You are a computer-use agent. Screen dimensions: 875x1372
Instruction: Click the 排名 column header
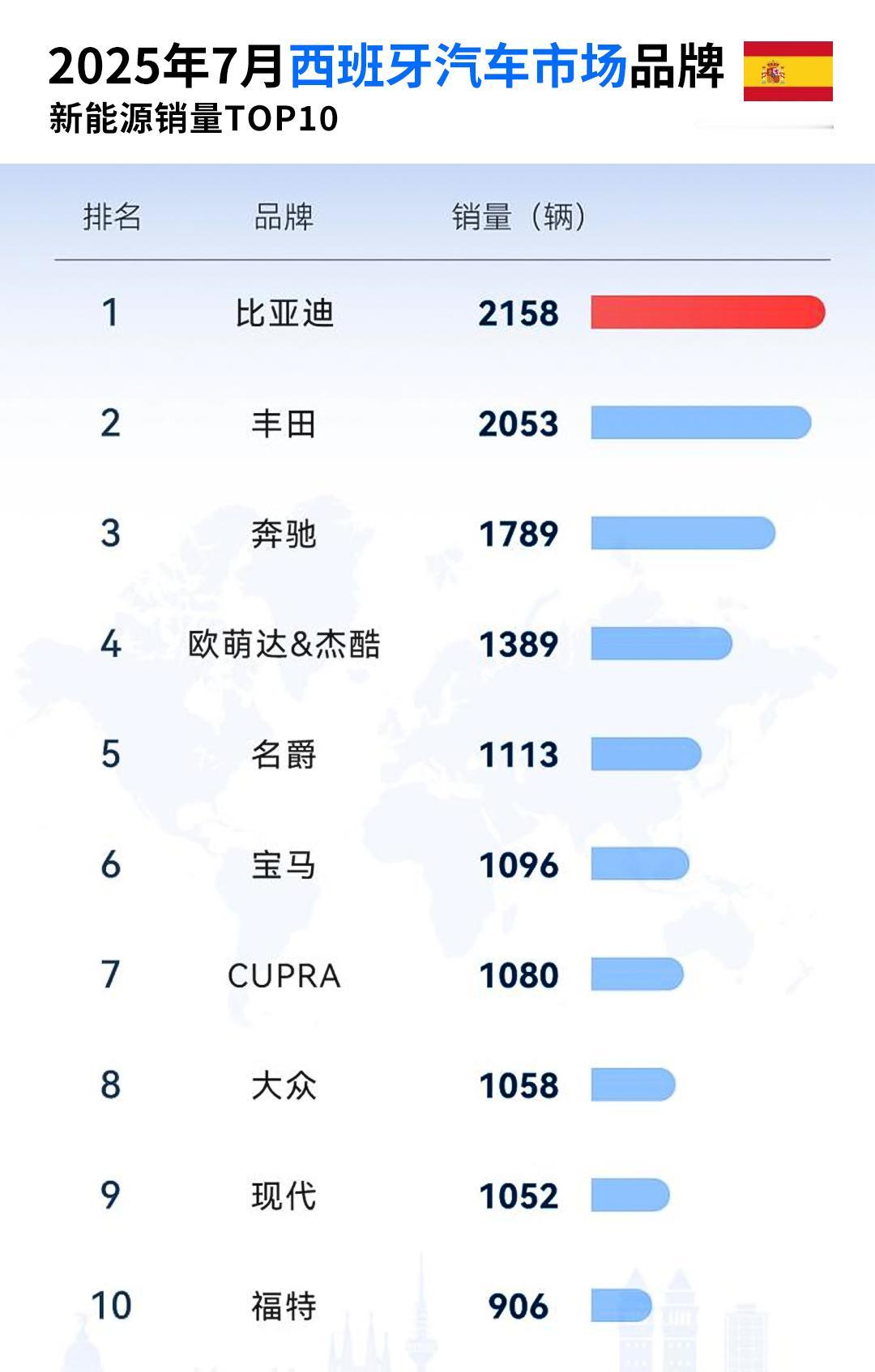point(113,217)
